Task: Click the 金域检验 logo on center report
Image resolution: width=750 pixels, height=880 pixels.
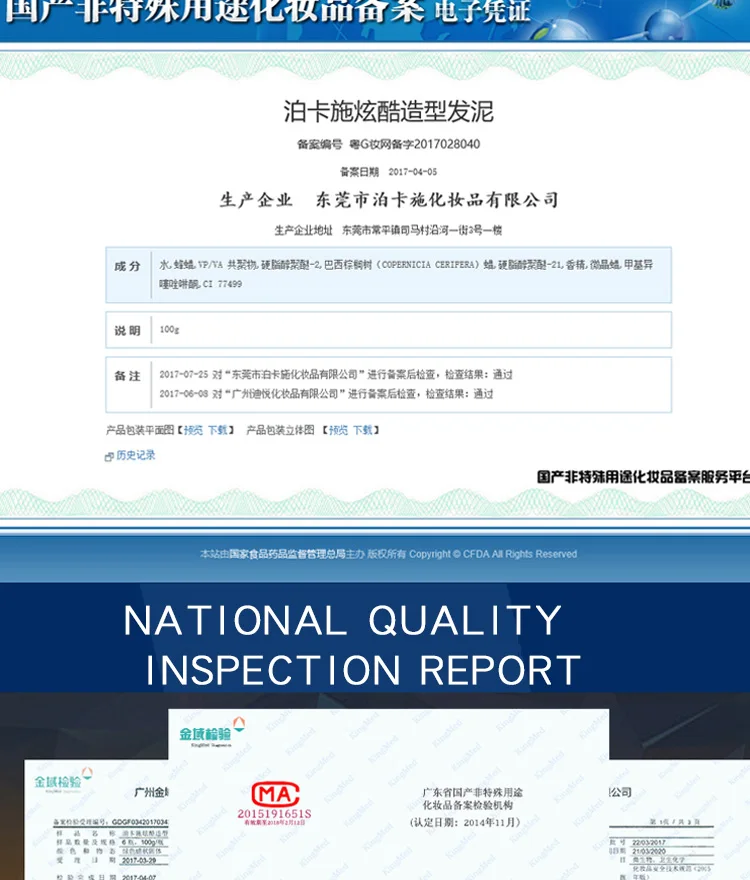Action: click(x=212, y=731)
